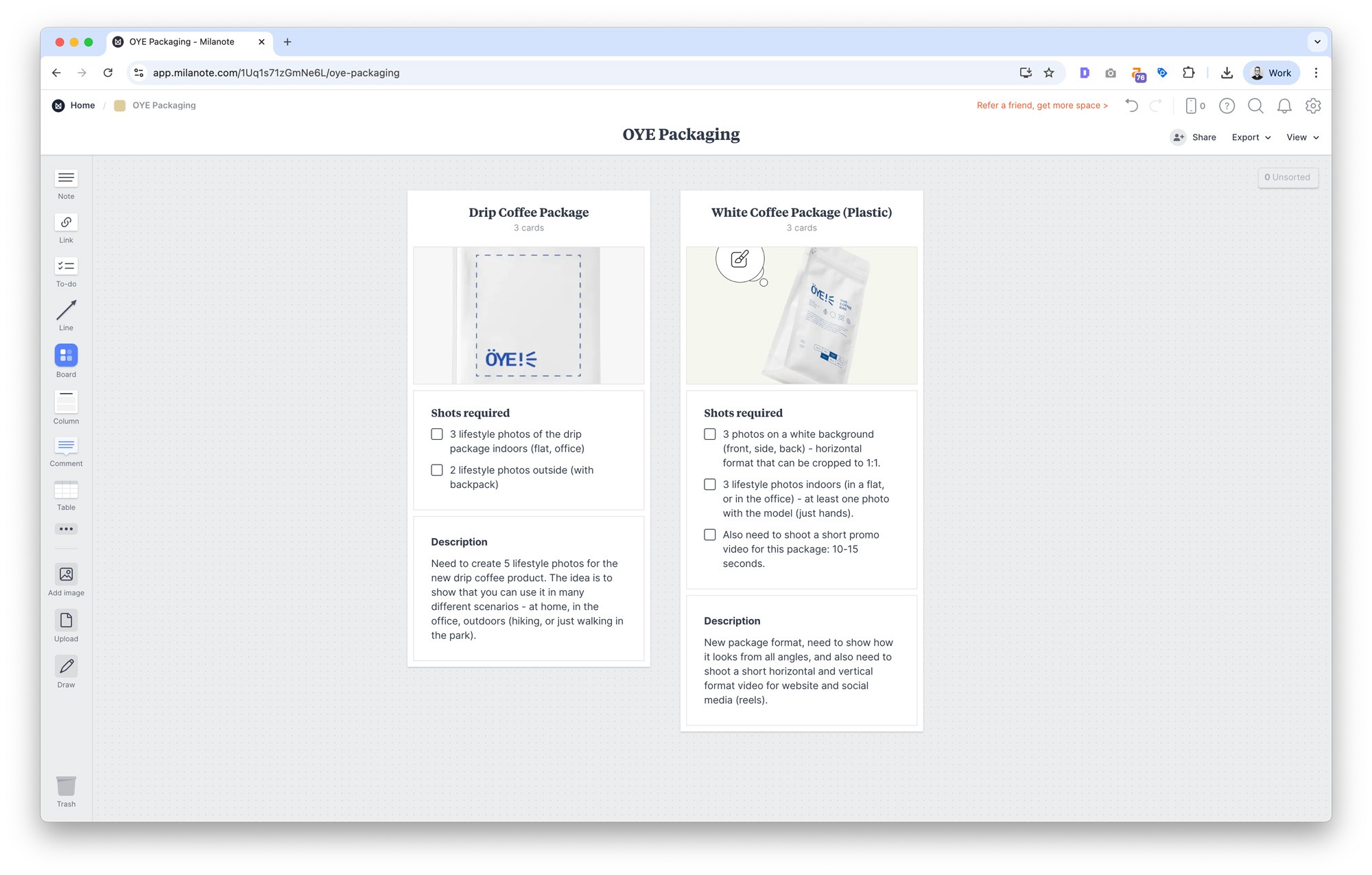The image size is (1372, 875).
Task: Click the image edit icon on white package
Action: (740, 259)
